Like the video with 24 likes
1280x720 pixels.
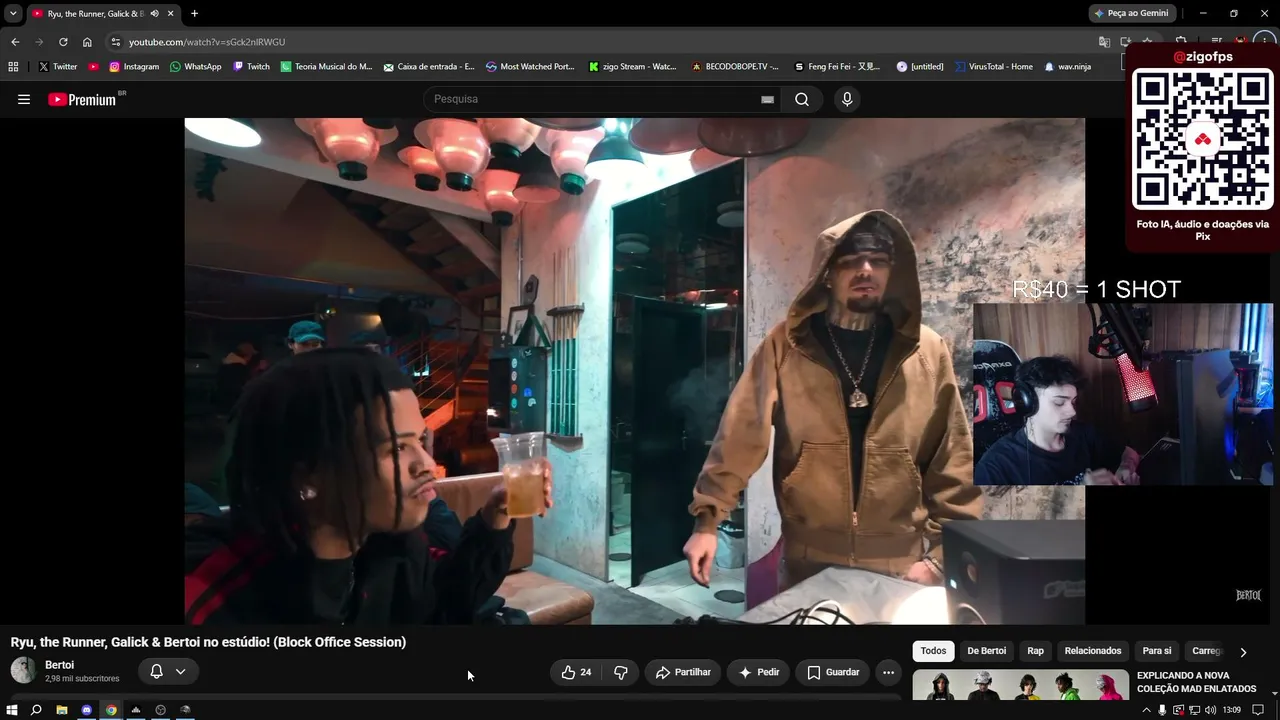click(576, 672)
